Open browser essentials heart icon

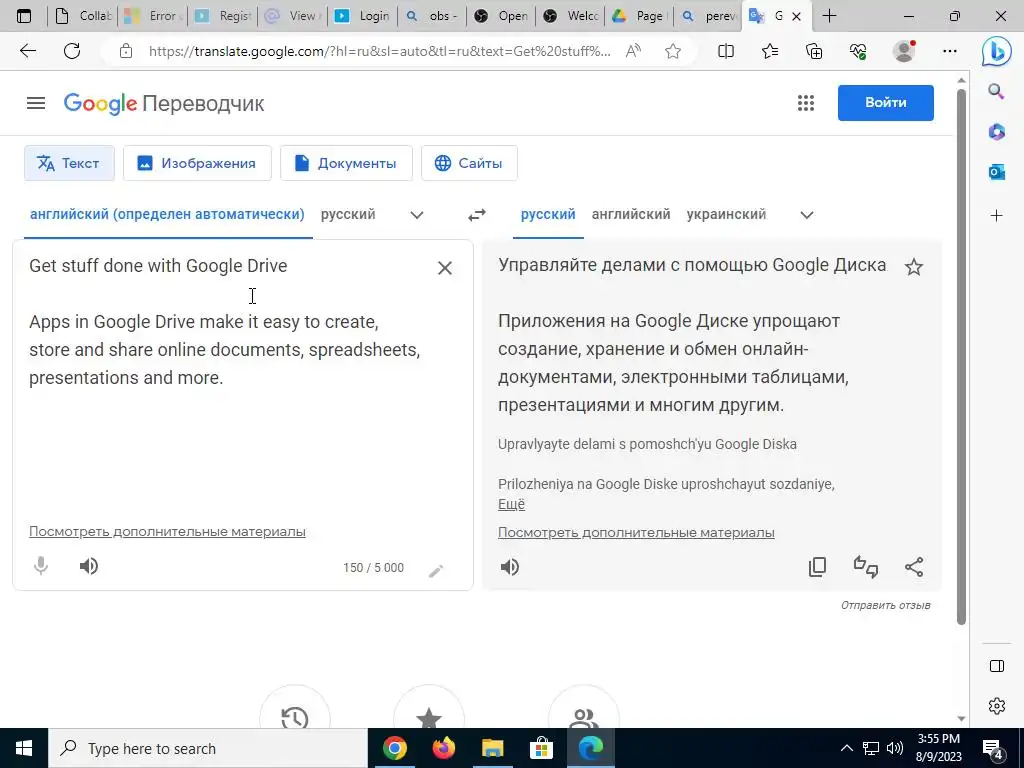click(858, 51)
